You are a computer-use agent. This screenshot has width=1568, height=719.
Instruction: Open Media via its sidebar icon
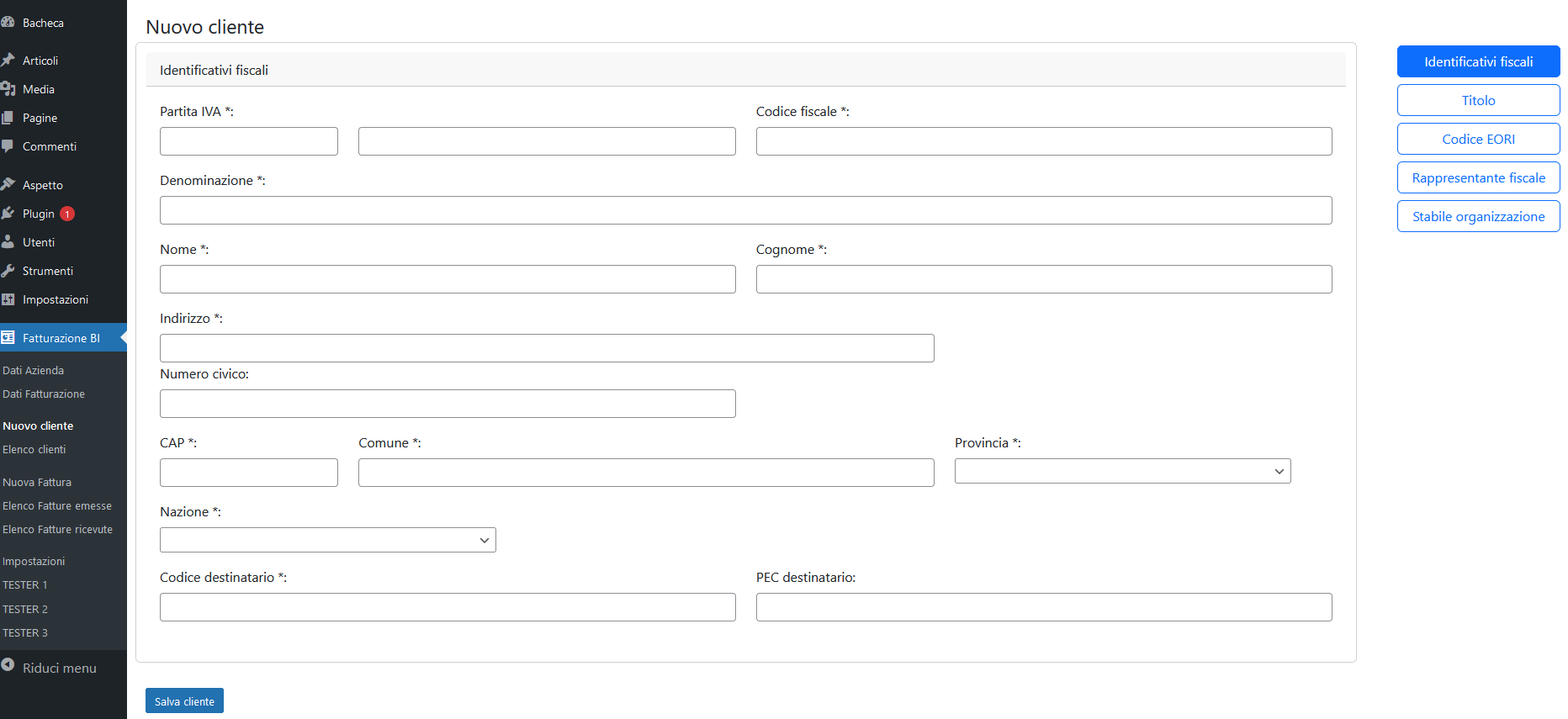click(8, 89)
